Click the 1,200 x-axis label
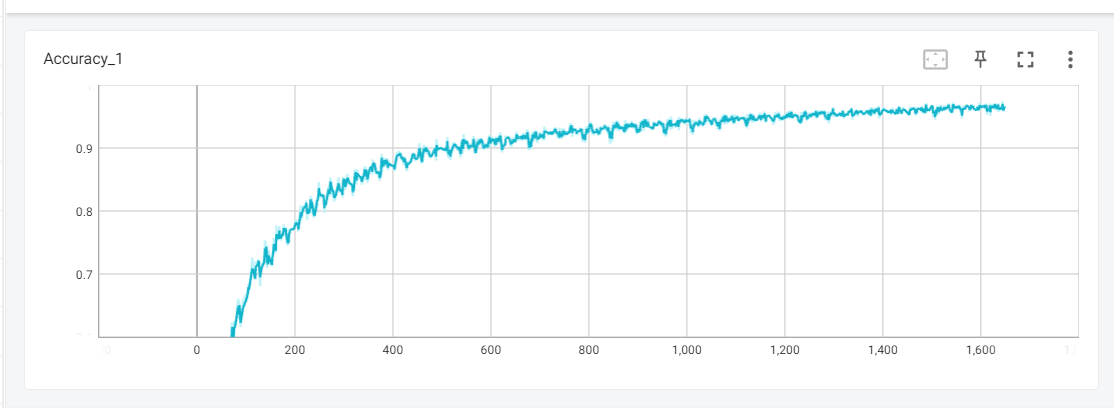The image size is (1114, 408). 784,350
